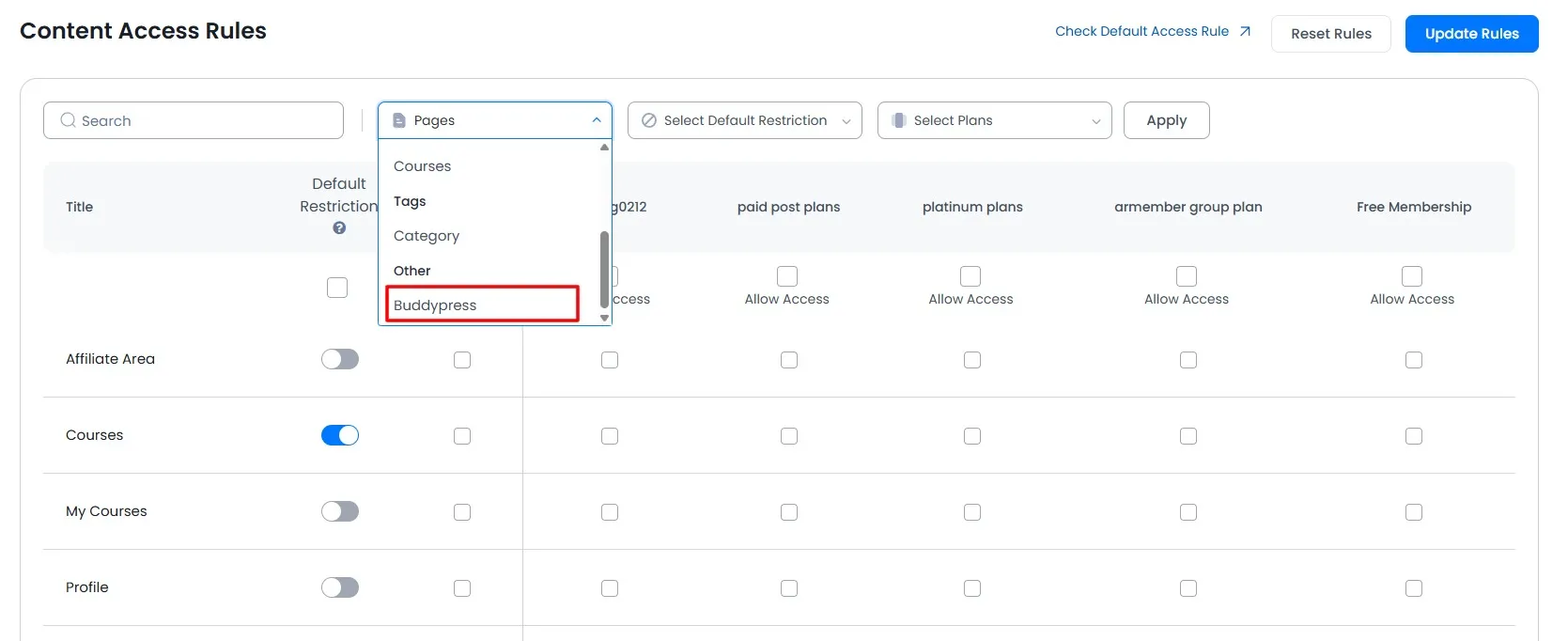The width and height of the screenshot is (1568, 641).
Task: Click the external arrow icon beside Check Default Access Rule
Action: (x=1245, y=31)
